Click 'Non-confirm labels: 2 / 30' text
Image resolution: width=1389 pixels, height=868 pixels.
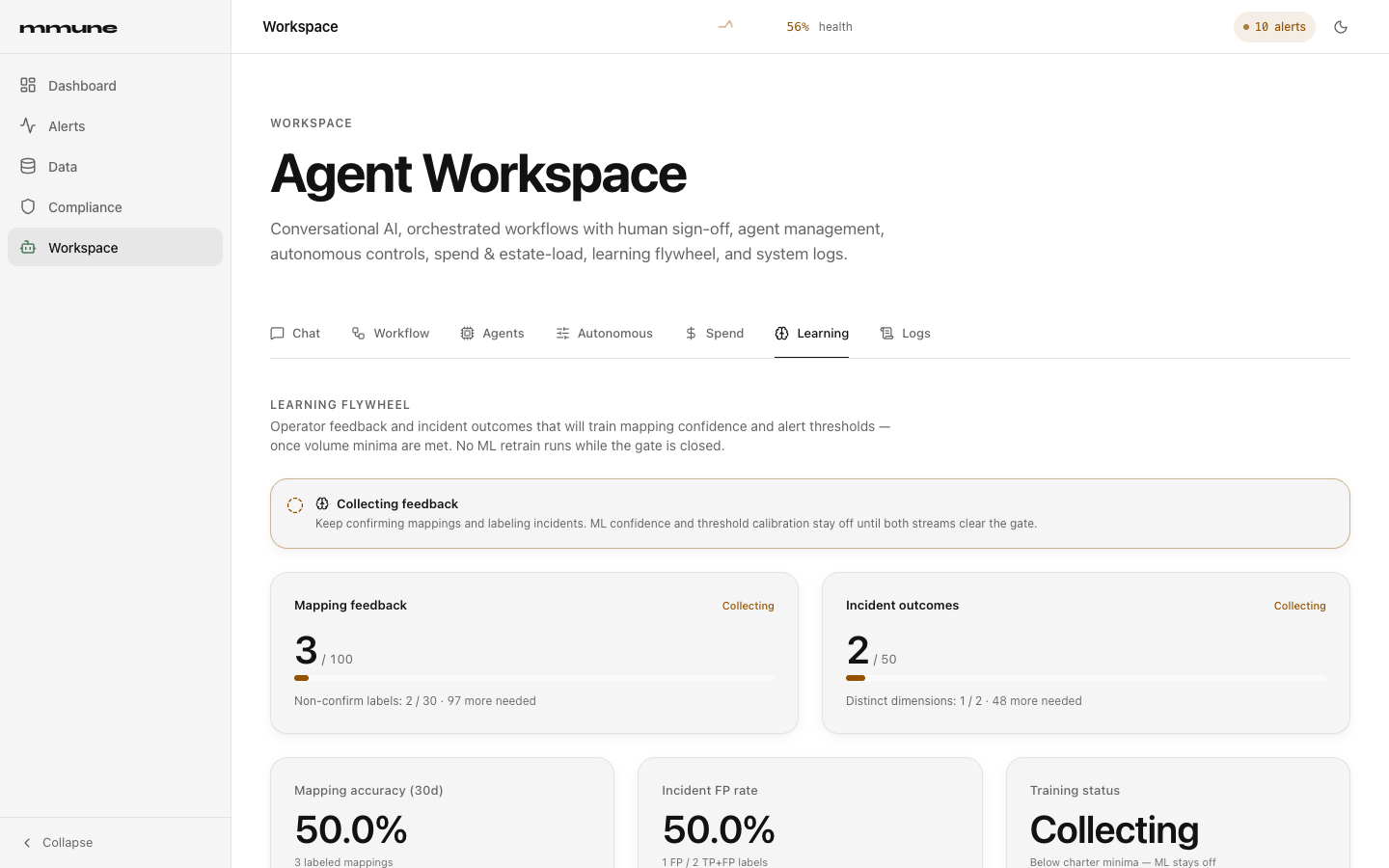pyautogui.click(x=366, y=701)
